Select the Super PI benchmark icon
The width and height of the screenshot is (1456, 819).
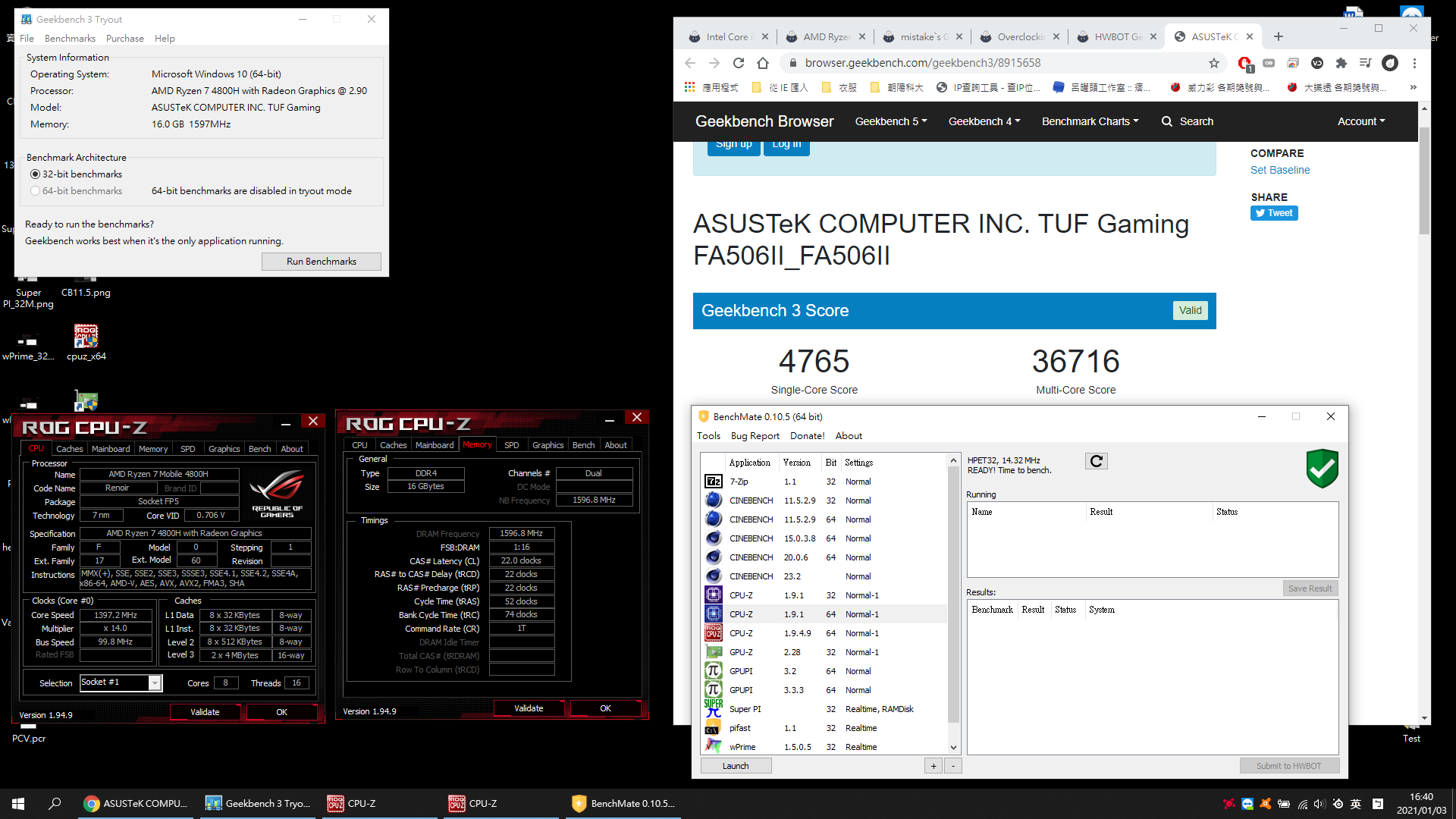(x=714, y=709)
